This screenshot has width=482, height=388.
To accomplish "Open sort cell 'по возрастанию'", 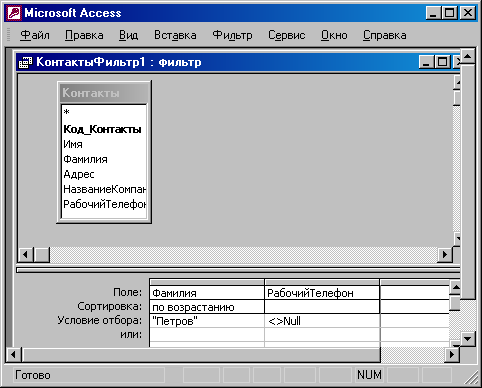I will [207, 307].
